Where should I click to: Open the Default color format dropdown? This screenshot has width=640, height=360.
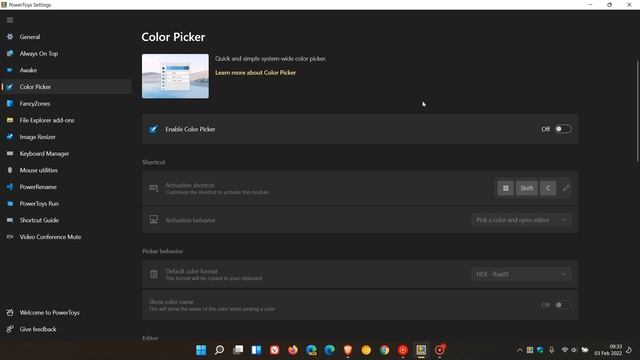pyautogui.click(x=521, y=274)
